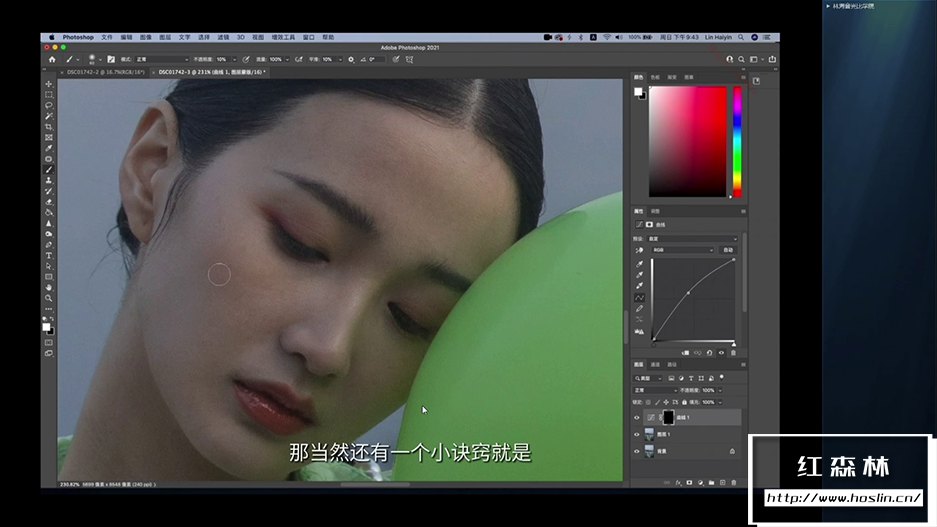
Task: Select the Rectangular Marquee tool
Action: (x=49, y=95)
